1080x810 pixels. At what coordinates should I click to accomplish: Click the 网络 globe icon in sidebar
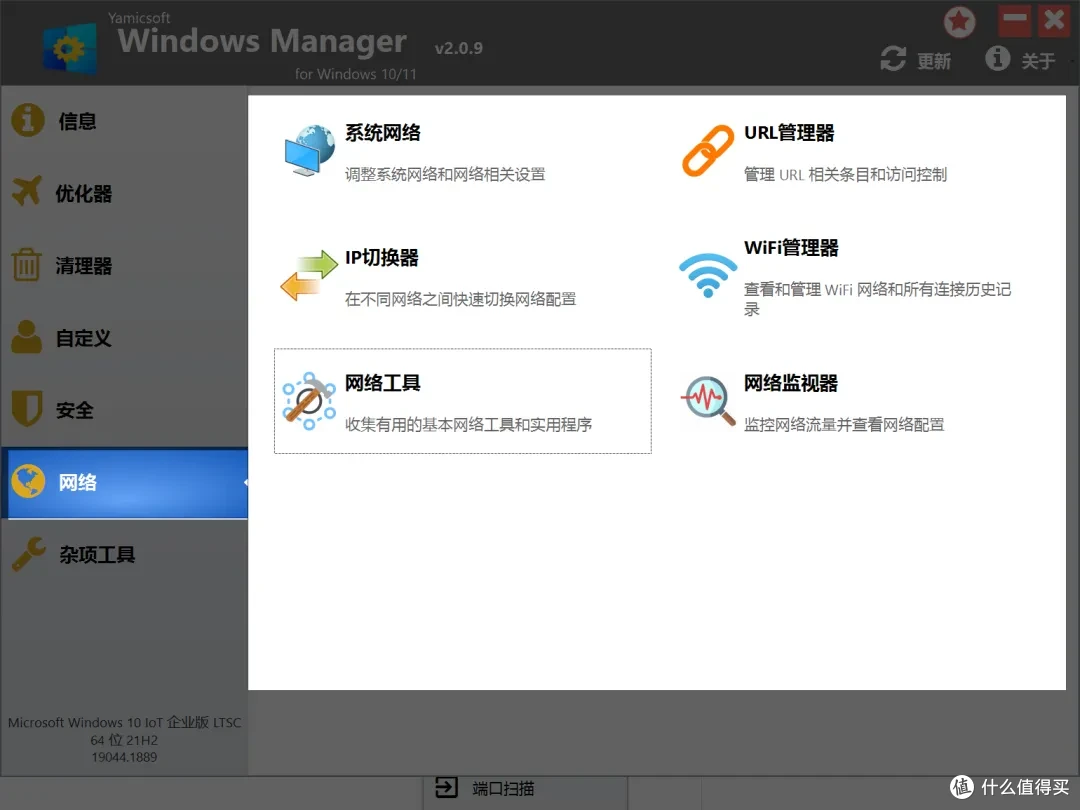(x=28, y=481)
